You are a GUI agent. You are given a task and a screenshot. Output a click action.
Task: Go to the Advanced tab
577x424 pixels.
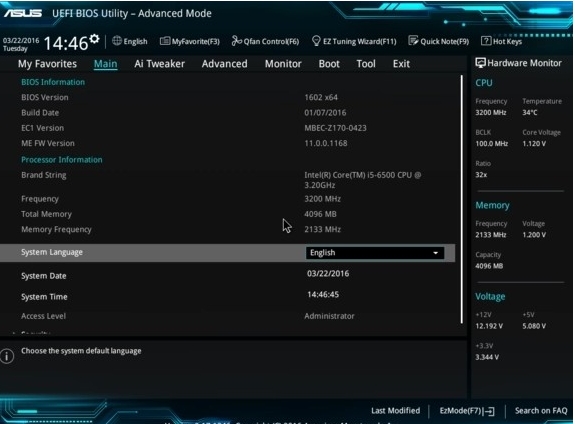coord(224,64)
